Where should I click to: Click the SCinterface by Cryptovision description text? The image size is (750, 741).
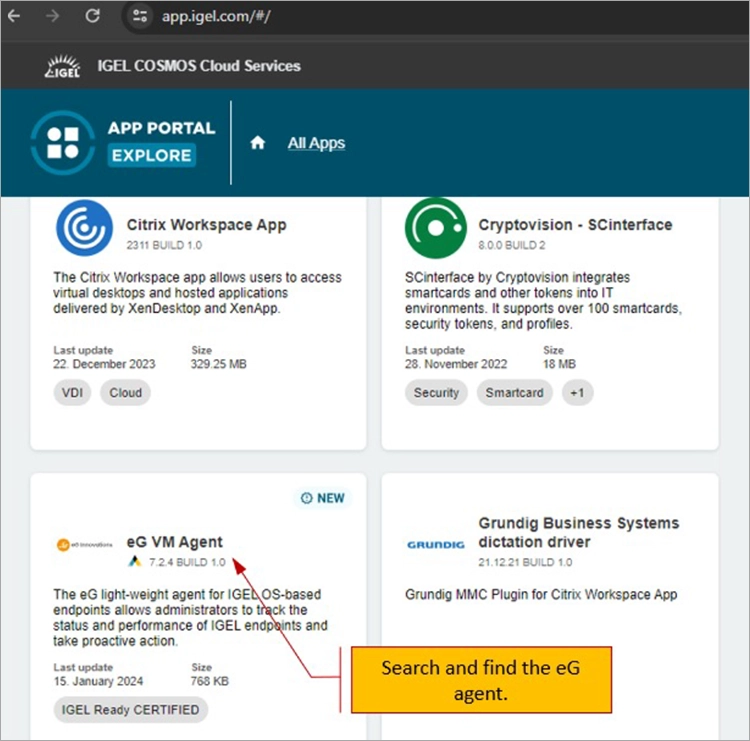[543, 300]
